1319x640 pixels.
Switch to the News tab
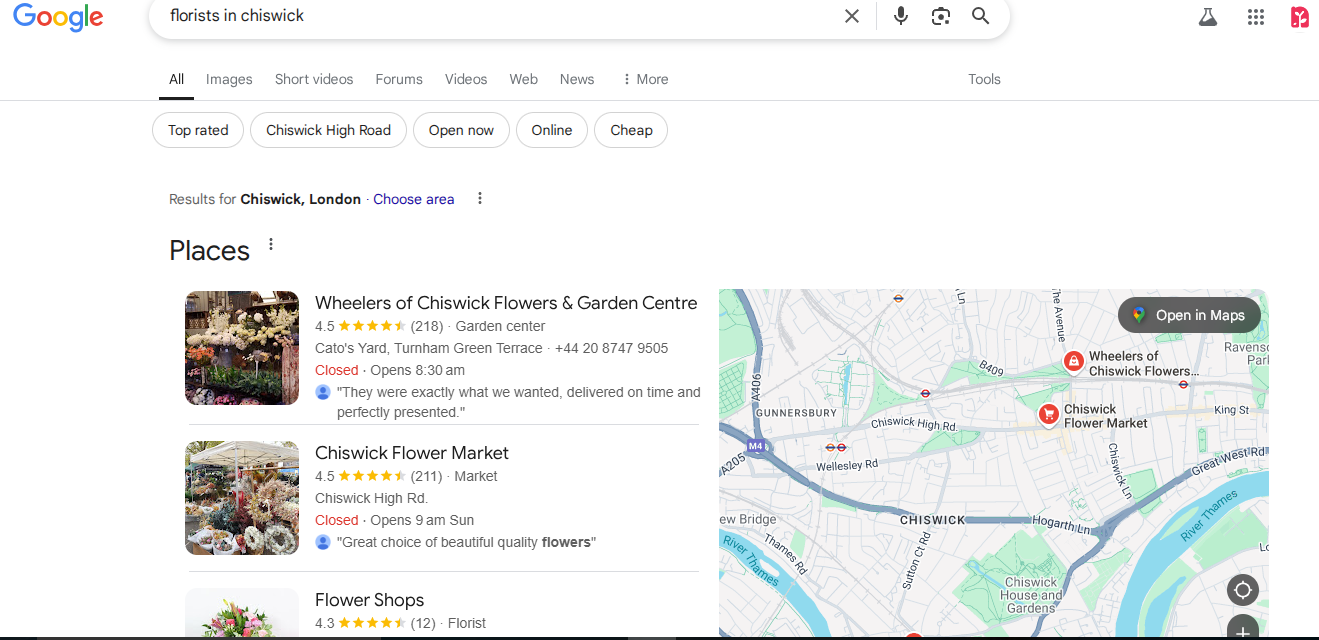coord(577,79)
